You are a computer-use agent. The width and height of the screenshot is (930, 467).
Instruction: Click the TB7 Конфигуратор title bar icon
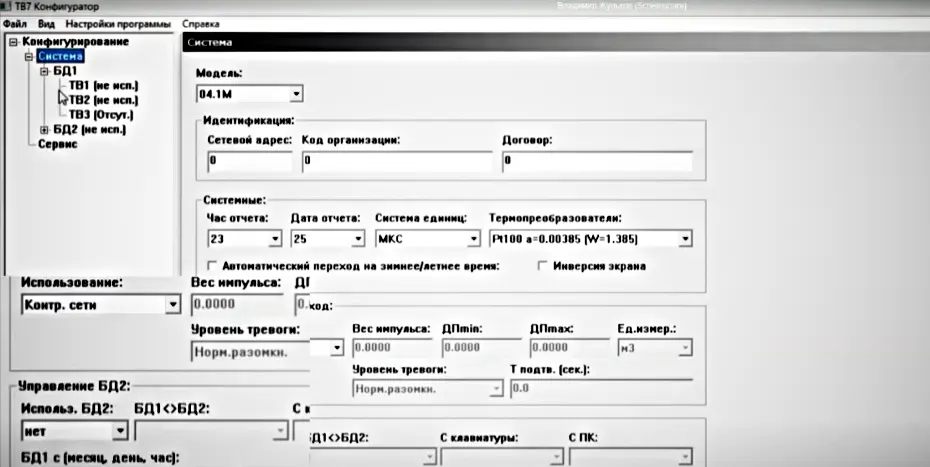point(7,7)
